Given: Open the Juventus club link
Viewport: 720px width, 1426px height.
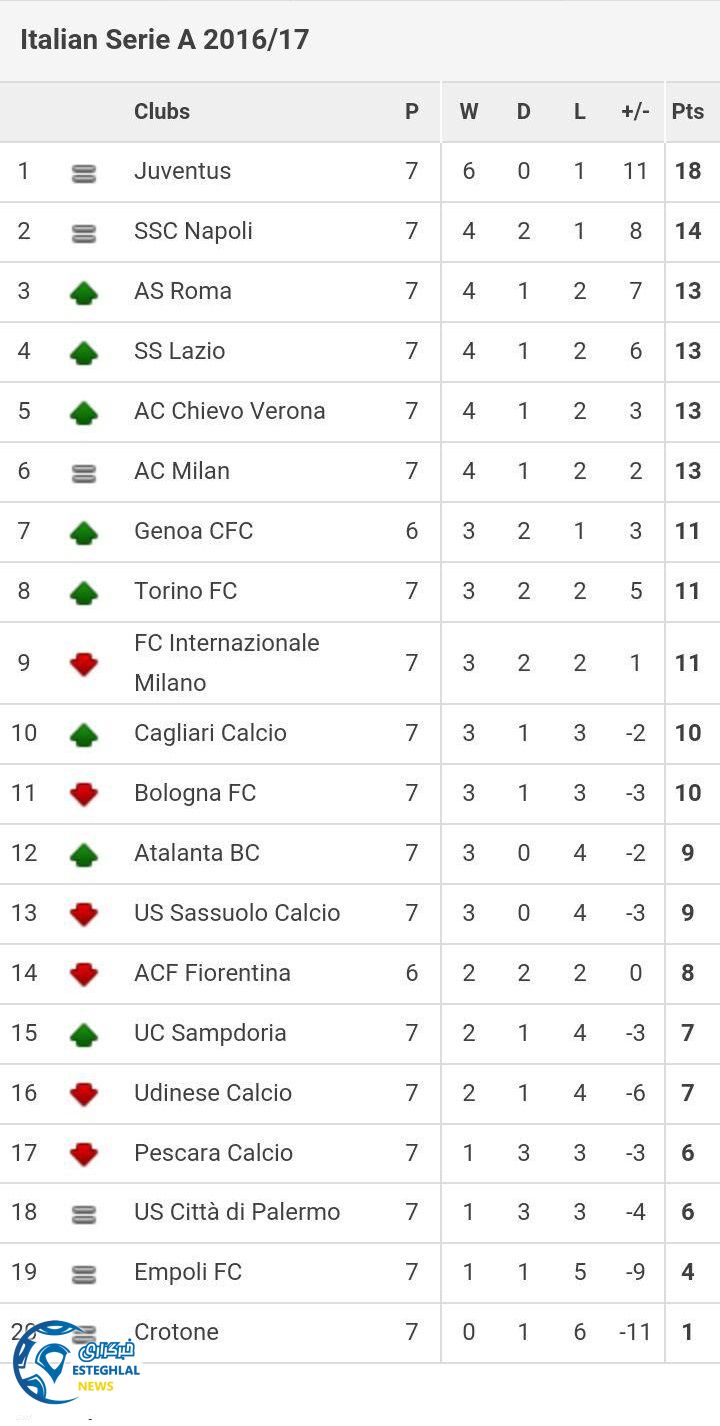Looking at the screenshot, I should pos(182,171).
